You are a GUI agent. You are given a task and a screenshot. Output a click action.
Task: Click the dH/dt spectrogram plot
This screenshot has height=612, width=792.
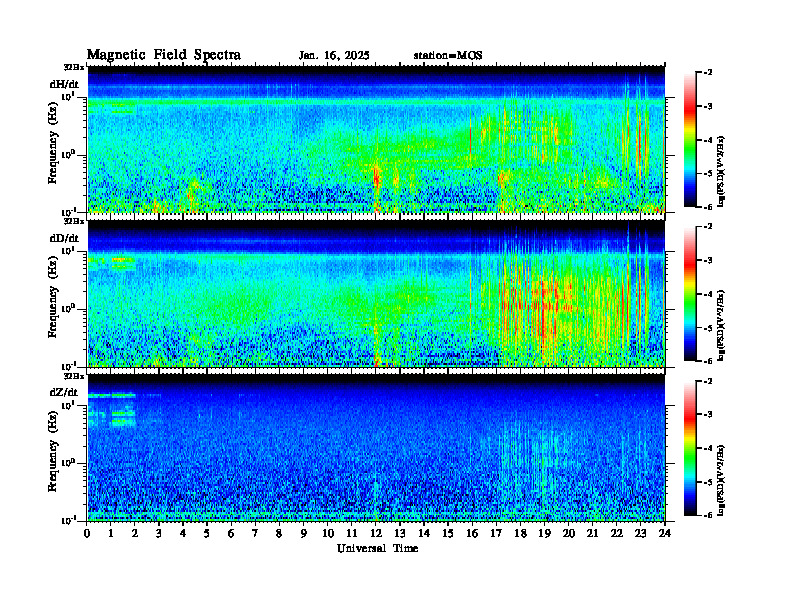376,139
